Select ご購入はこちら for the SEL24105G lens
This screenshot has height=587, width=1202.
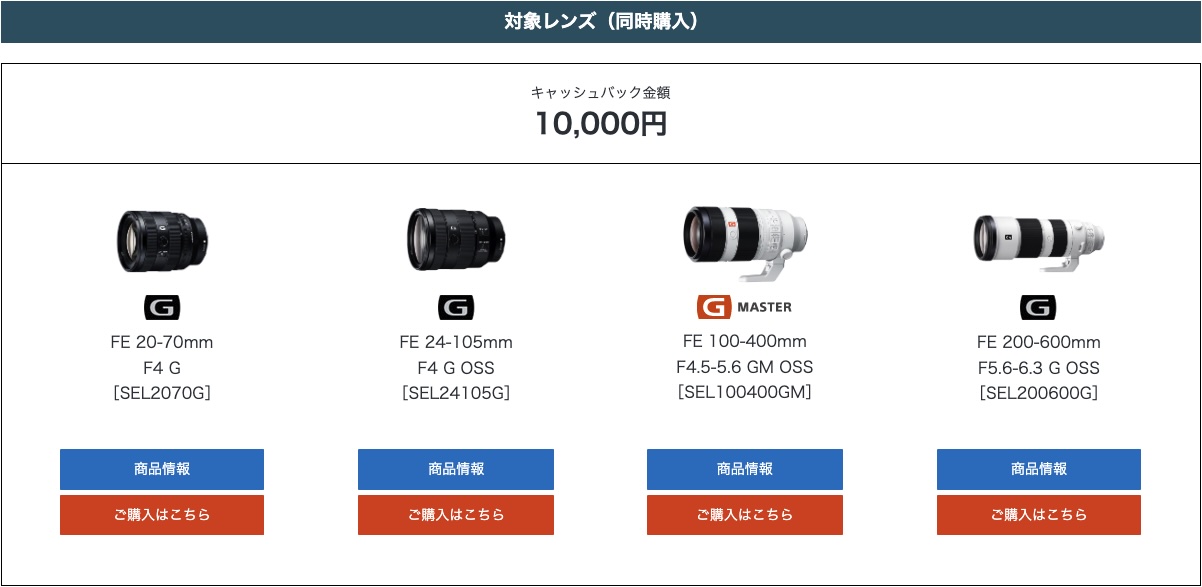pos(456,515)
